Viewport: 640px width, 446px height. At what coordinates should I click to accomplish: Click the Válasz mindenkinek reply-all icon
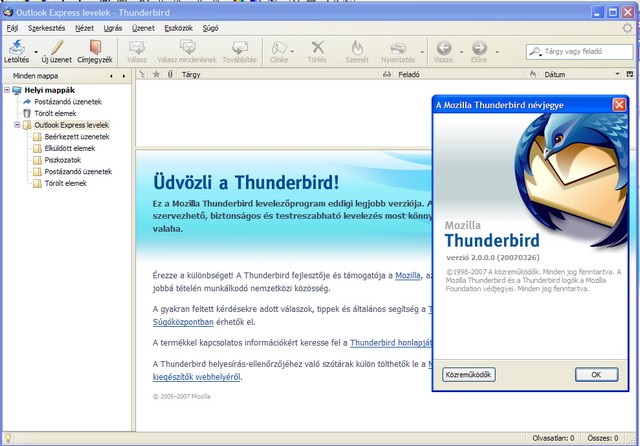pyautogui.click(x=187, y=47)
